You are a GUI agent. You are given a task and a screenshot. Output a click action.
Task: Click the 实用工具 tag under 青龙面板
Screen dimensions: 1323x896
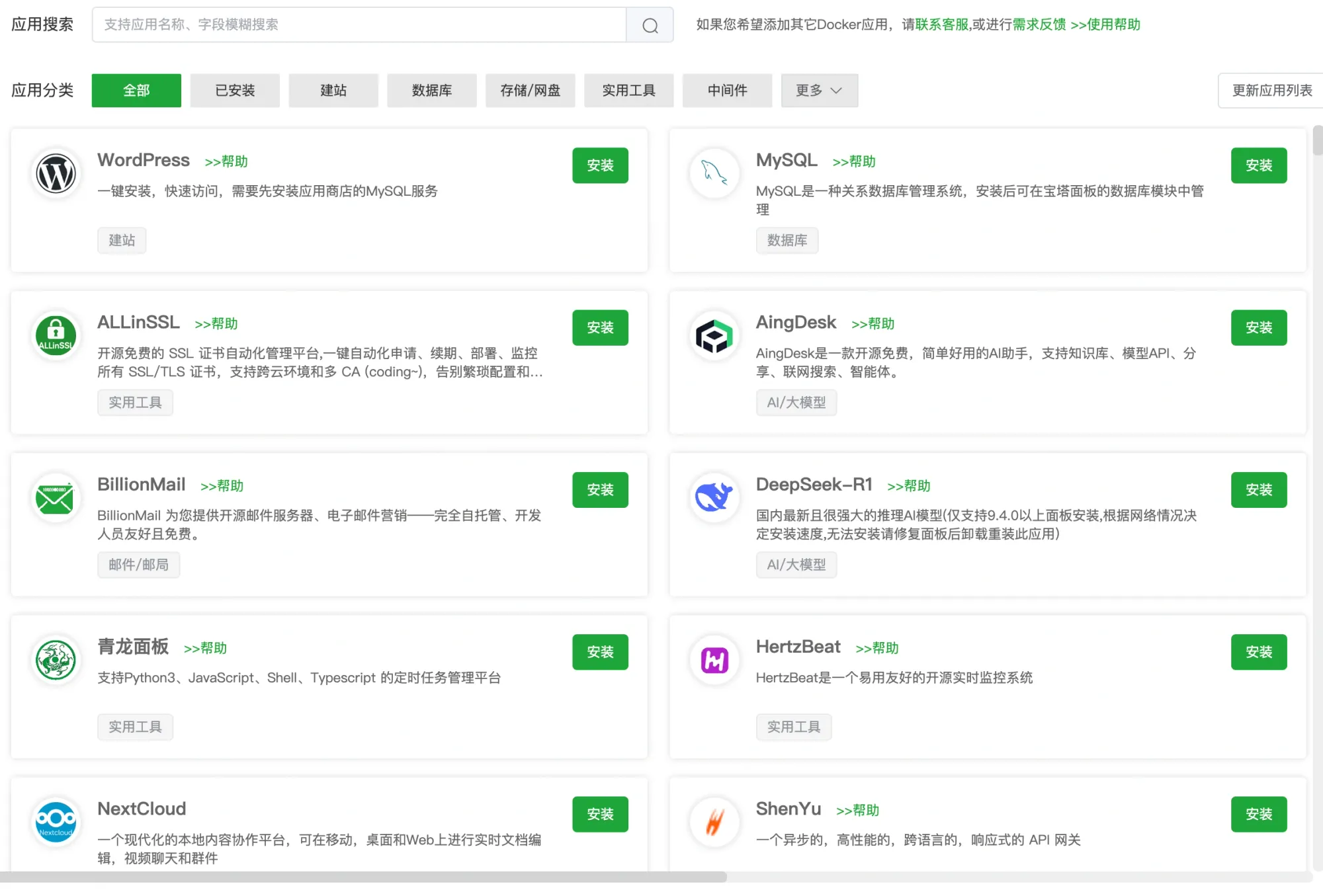(135, 727)
